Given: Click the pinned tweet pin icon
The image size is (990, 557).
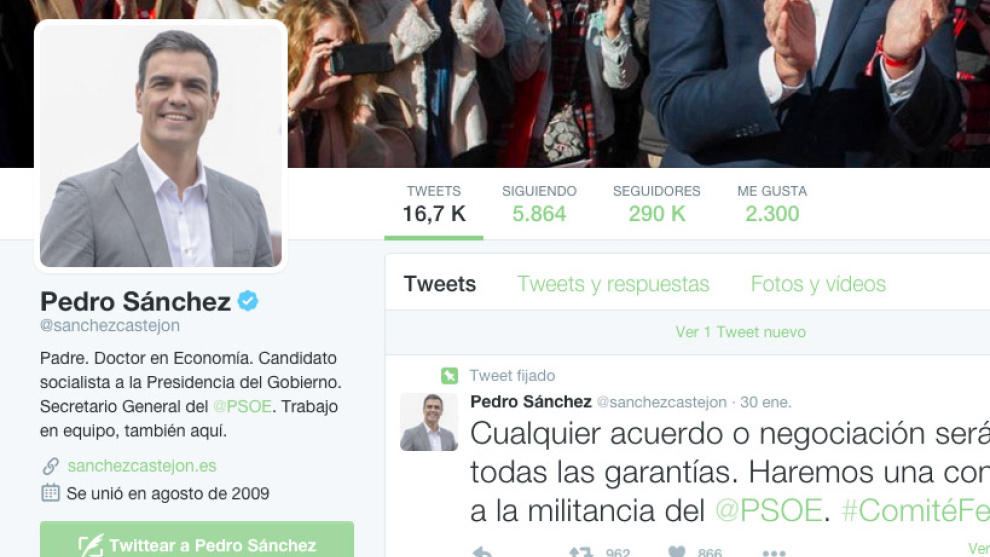Looking at the screenshot, I should tap(449, 376).
